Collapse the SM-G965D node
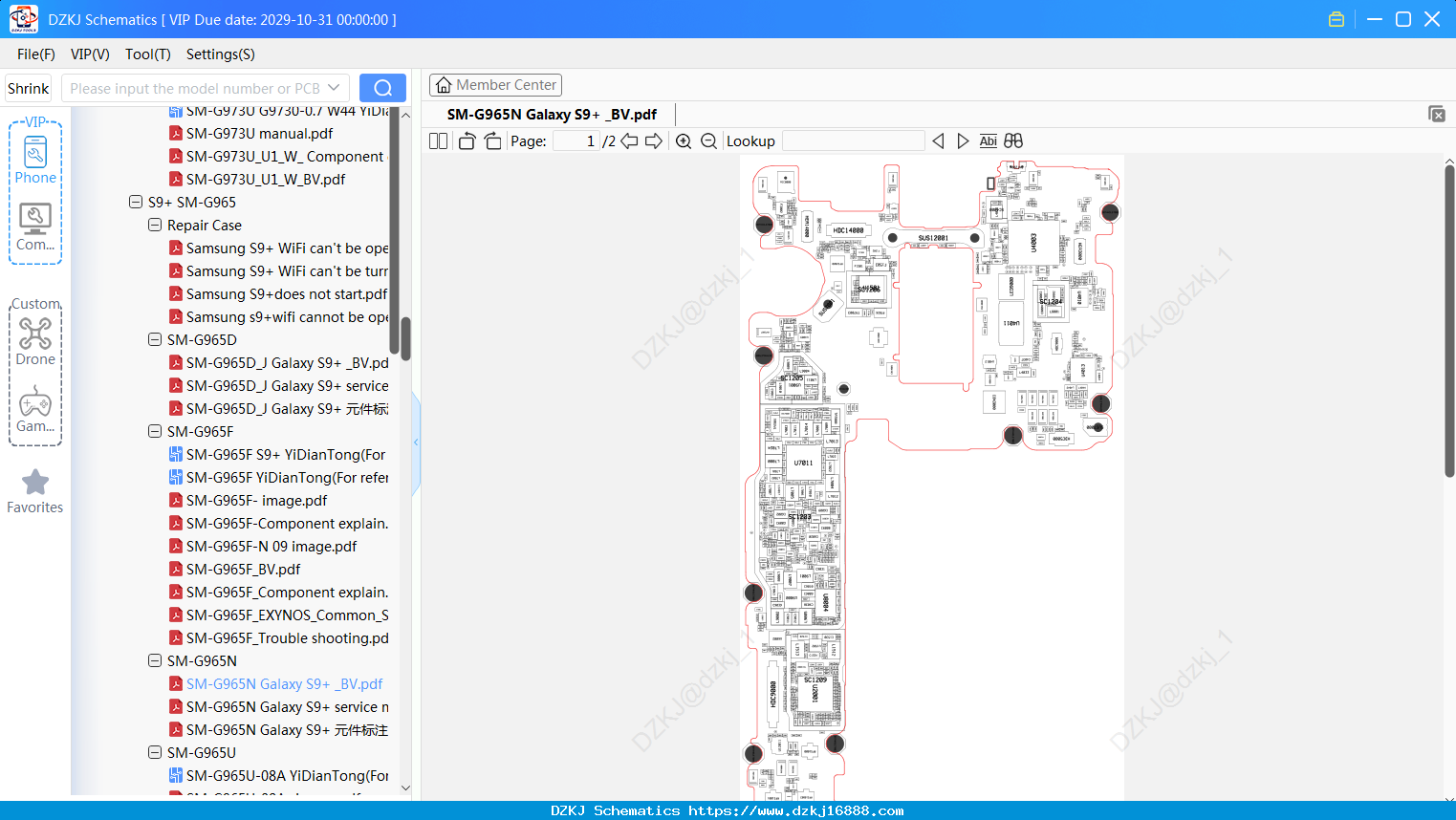 point(155,339)
